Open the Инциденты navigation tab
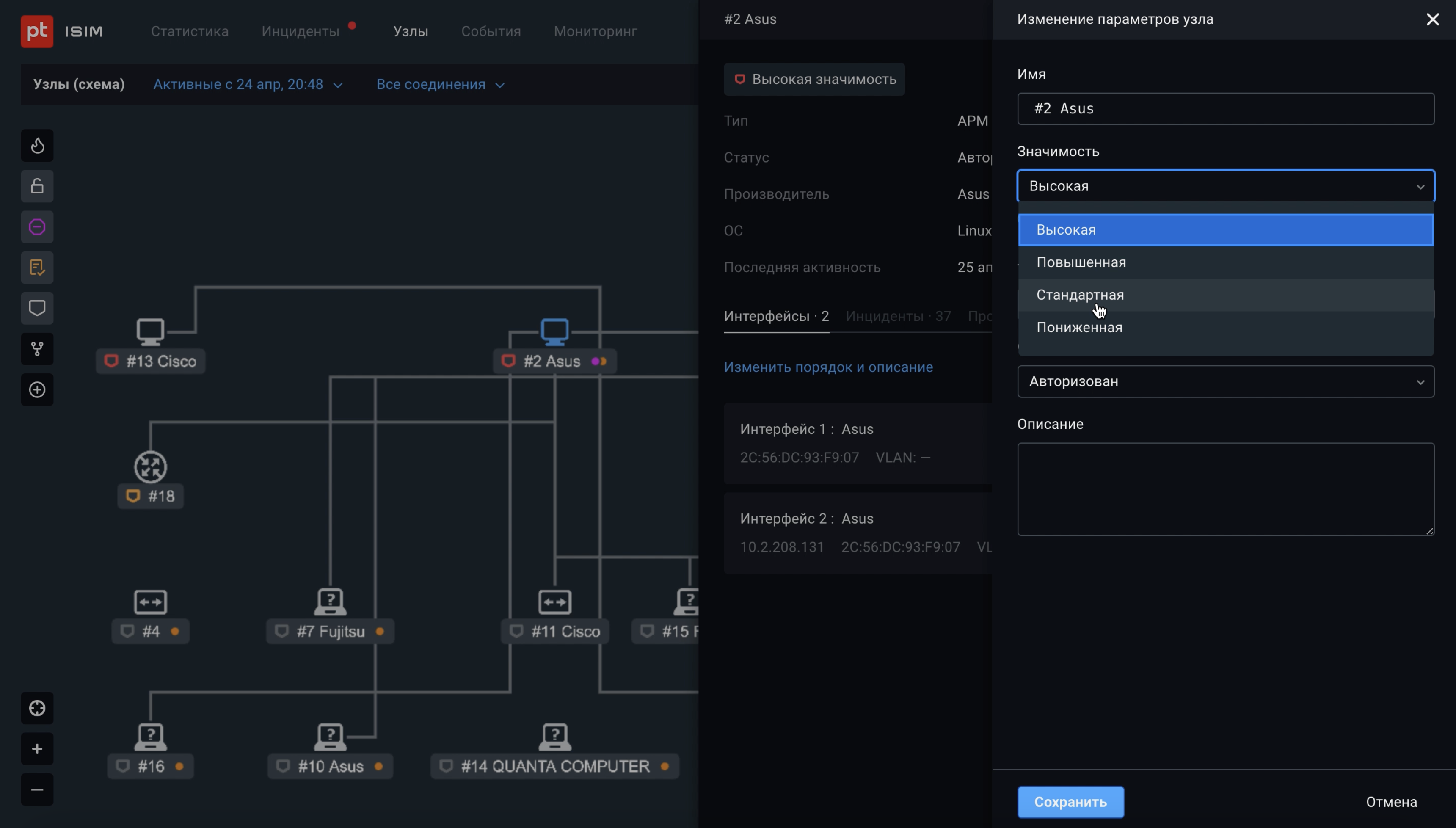 point(300,31)
